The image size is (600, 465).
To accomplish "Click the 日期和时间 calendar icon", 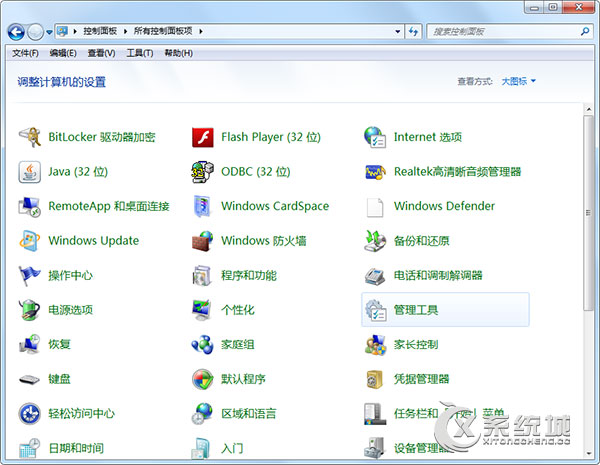I will pyautogui.click(x=29, y=448).
